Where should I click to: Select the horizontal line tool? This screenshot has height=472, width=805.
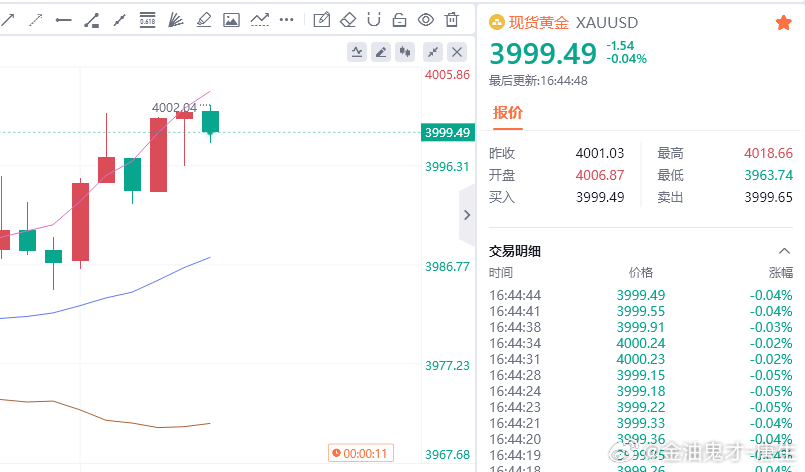point(63,21)
